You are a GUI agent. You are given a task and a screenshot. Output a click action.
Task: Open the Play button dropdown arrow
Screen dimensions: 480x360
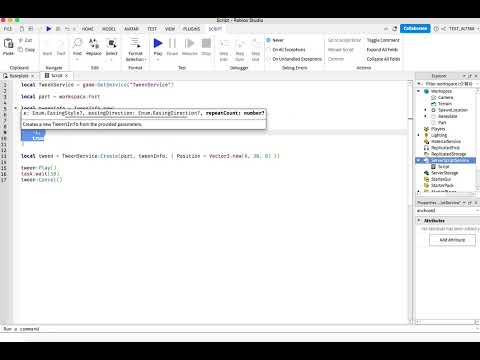tap(158, 60)
